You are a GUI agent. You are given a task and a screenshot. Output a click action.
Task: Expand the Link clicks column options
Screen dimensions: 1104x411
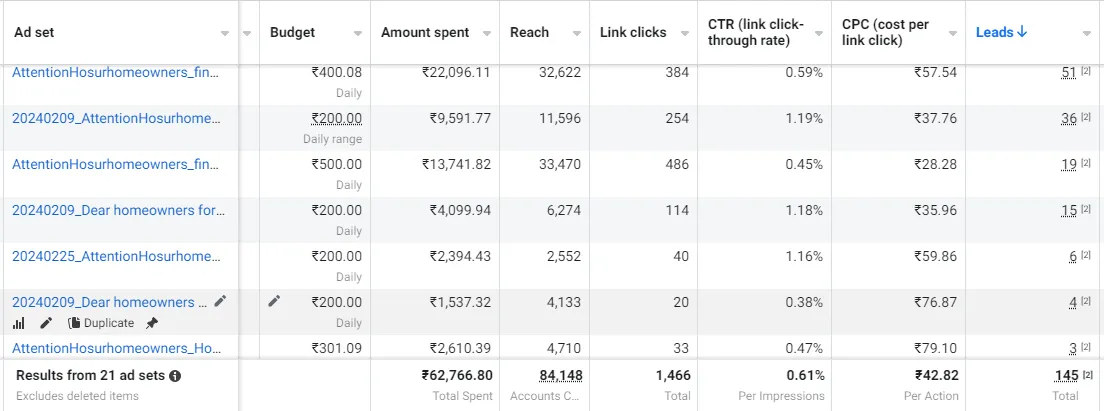pos(684,33)
